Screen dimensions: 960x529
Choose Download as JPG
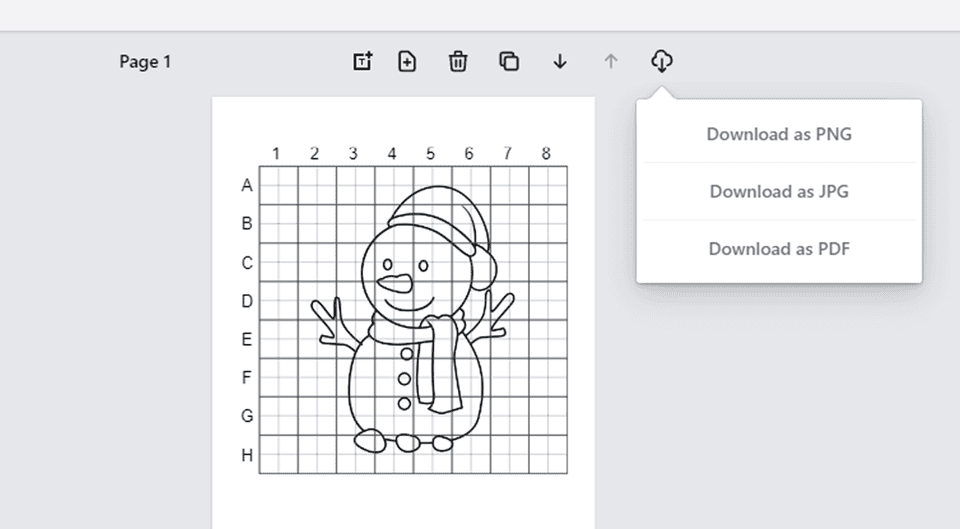click(x=779, y=192)
